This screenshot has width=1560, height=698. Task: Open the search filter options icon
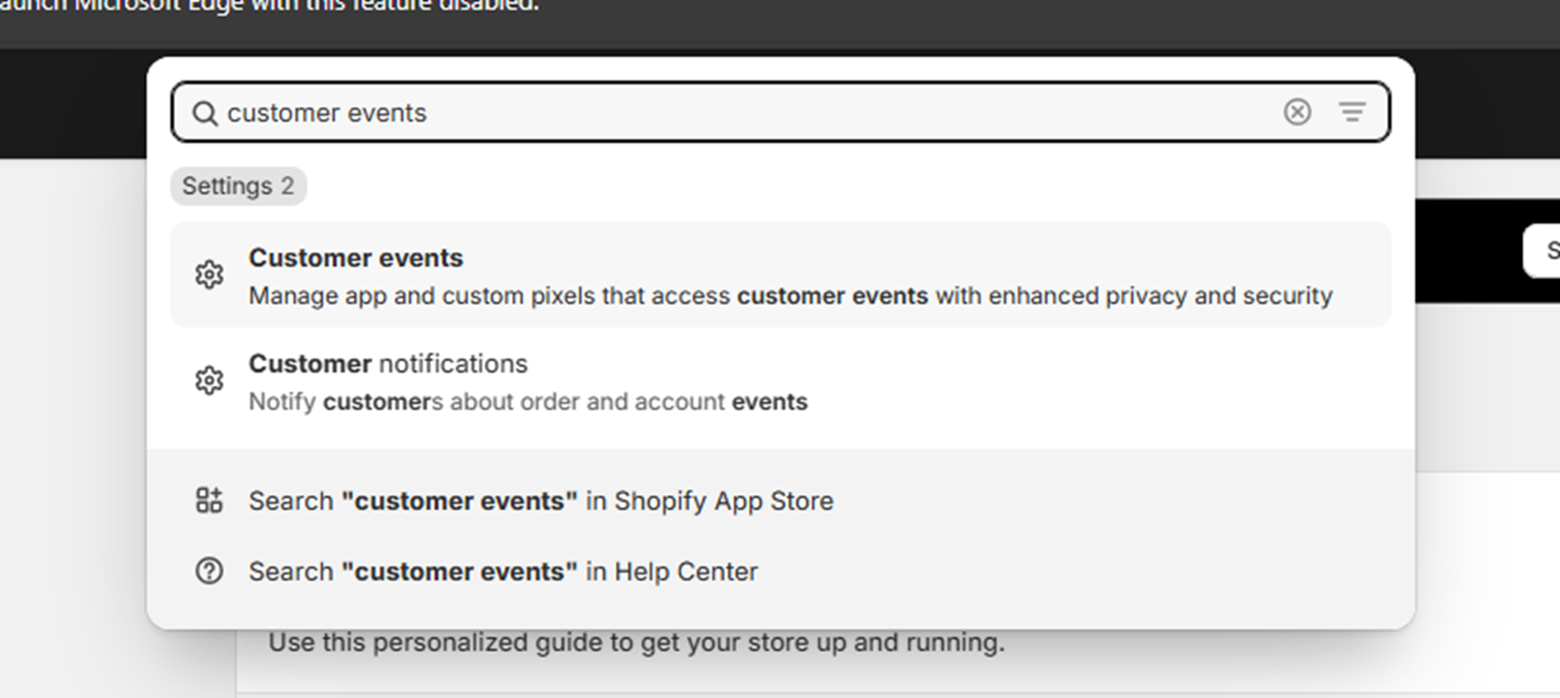coord(1352,112)
